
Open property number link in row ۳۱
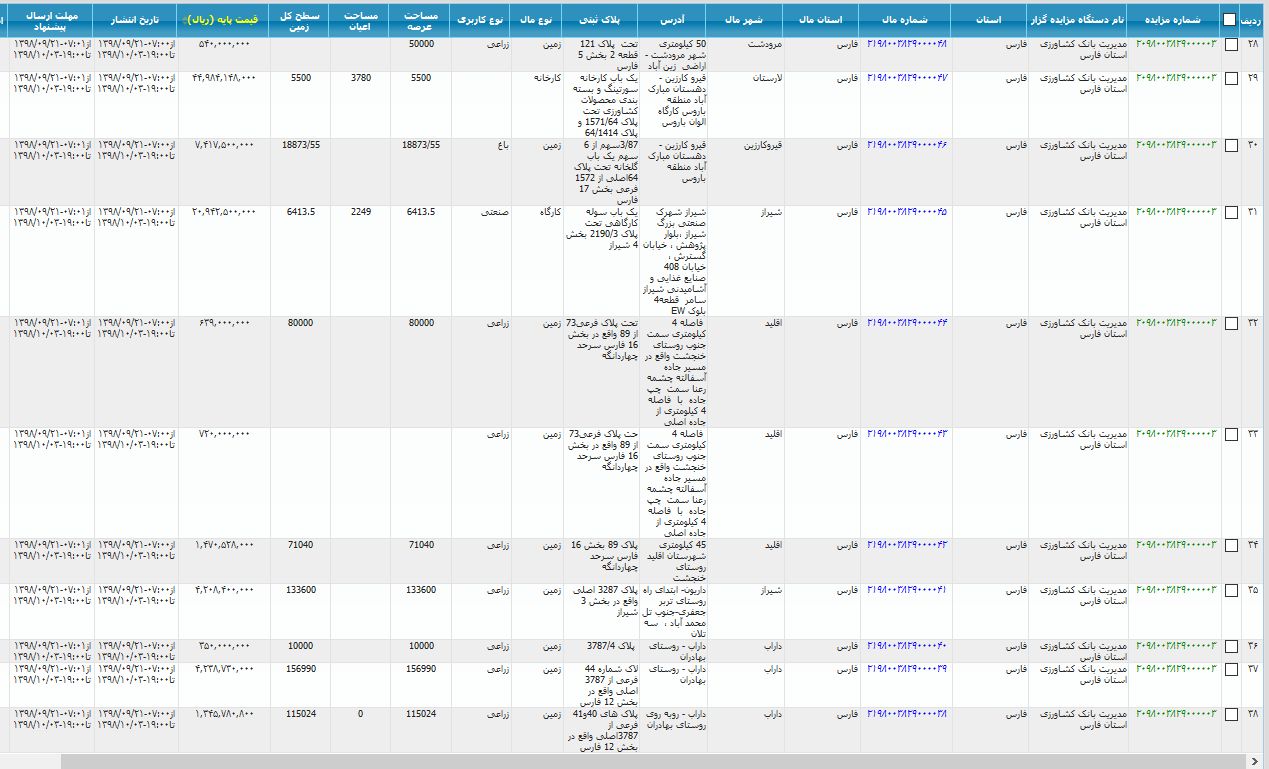[x=906, y=212]
